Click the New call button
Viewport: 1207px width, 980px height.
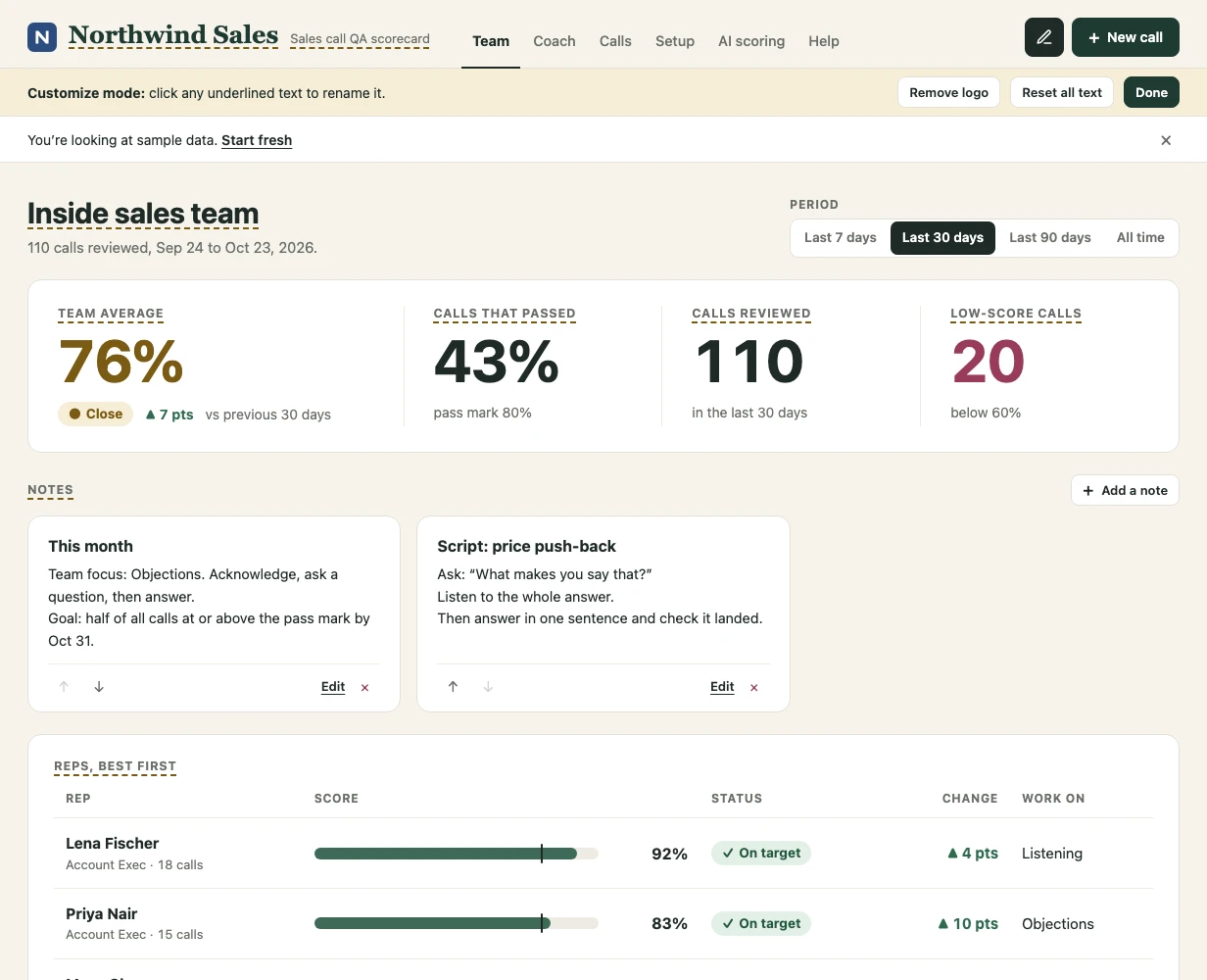coord(1126,37)
